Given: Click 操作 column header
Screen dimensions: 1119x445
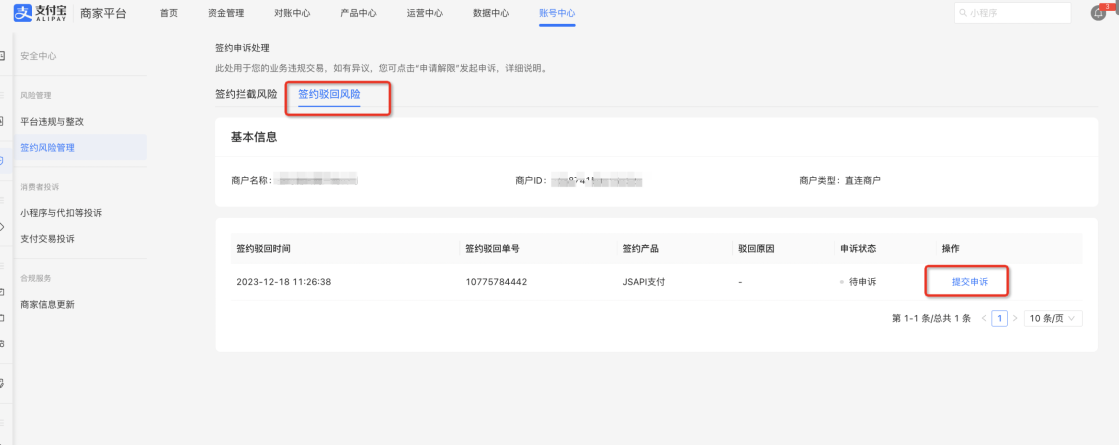Looking at the screenshot, I should point(951,249).
